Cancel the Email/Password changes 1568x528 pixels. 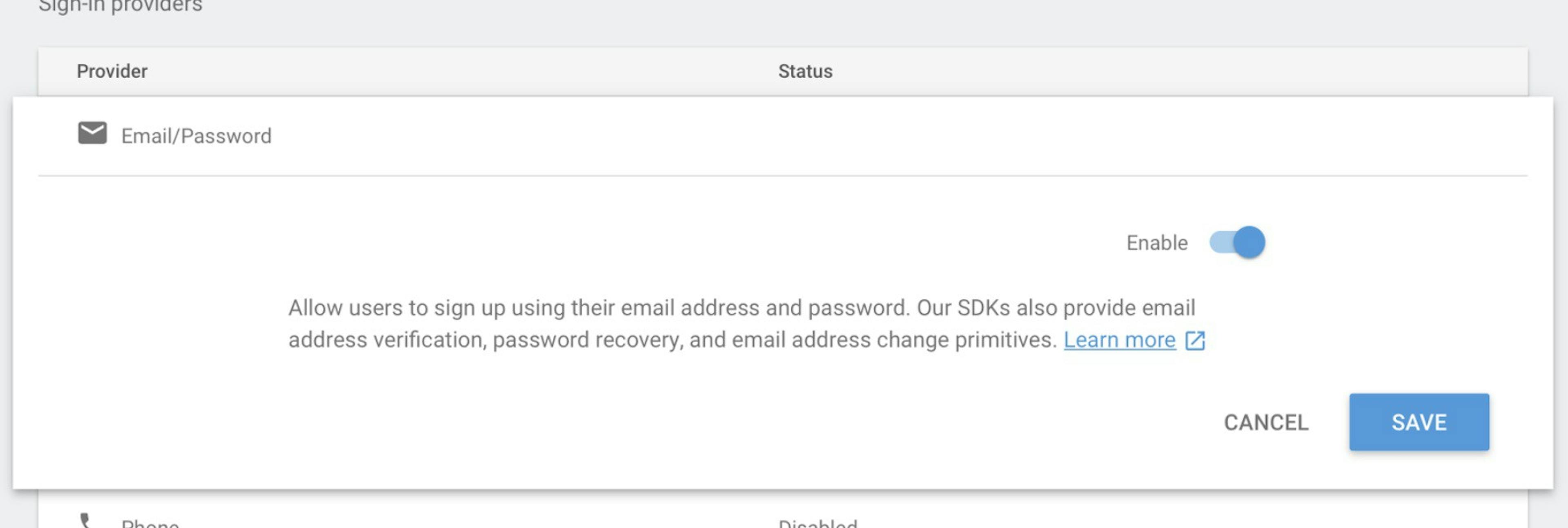1265,422
